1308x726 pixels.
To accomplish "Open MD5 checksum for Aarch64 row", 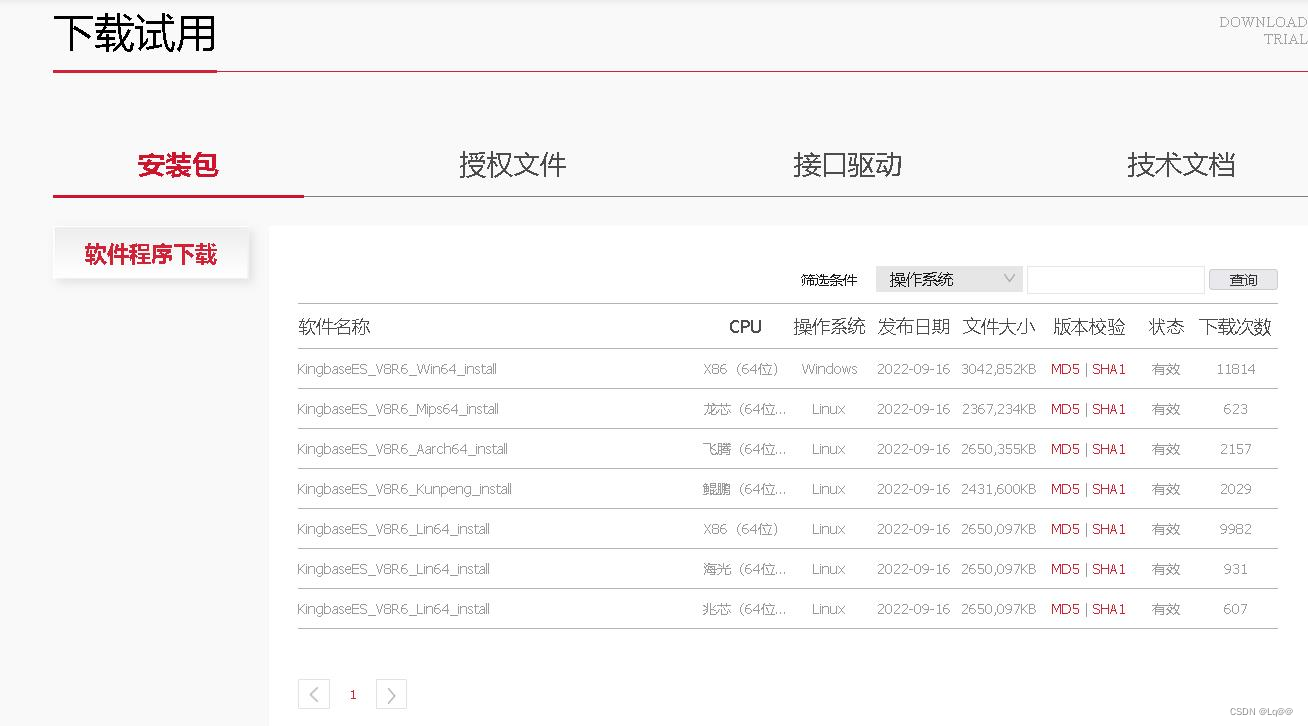I will (1065, 449).
